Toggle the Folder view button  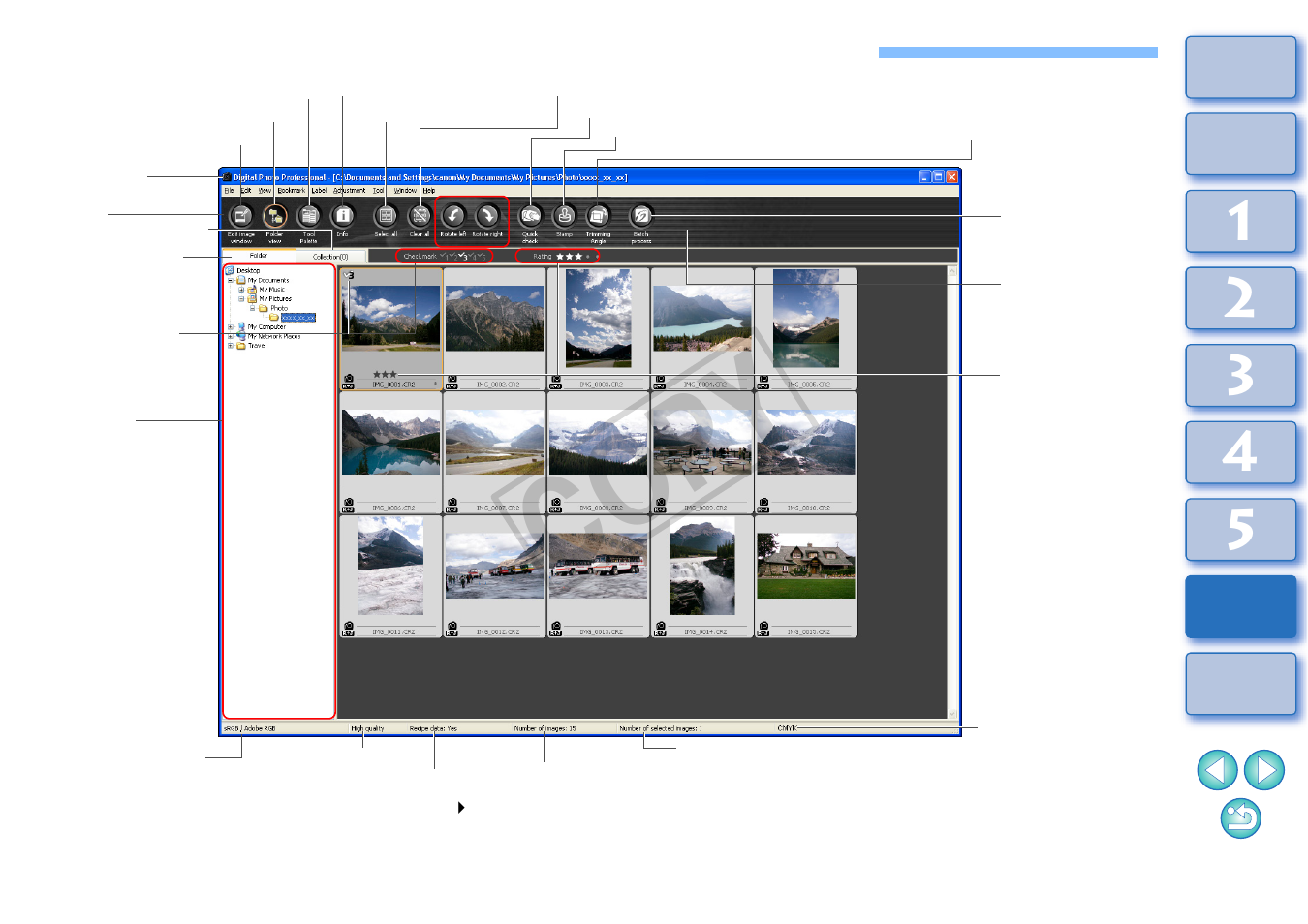tap(275, 216)
